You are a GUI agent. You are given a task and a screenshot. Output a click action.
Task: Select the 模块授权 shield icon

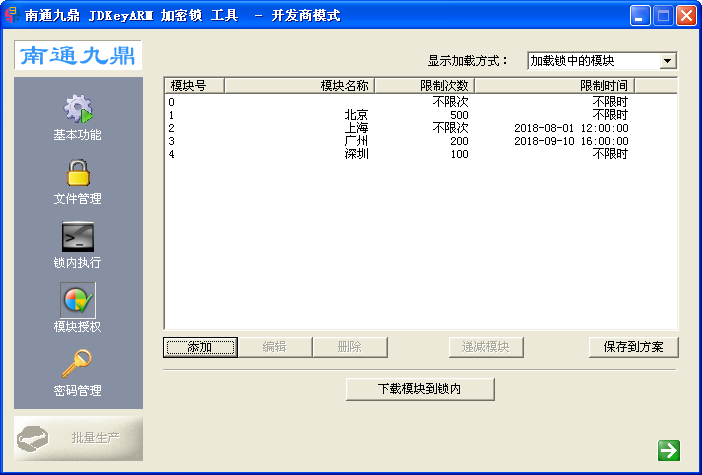(78, 300)
